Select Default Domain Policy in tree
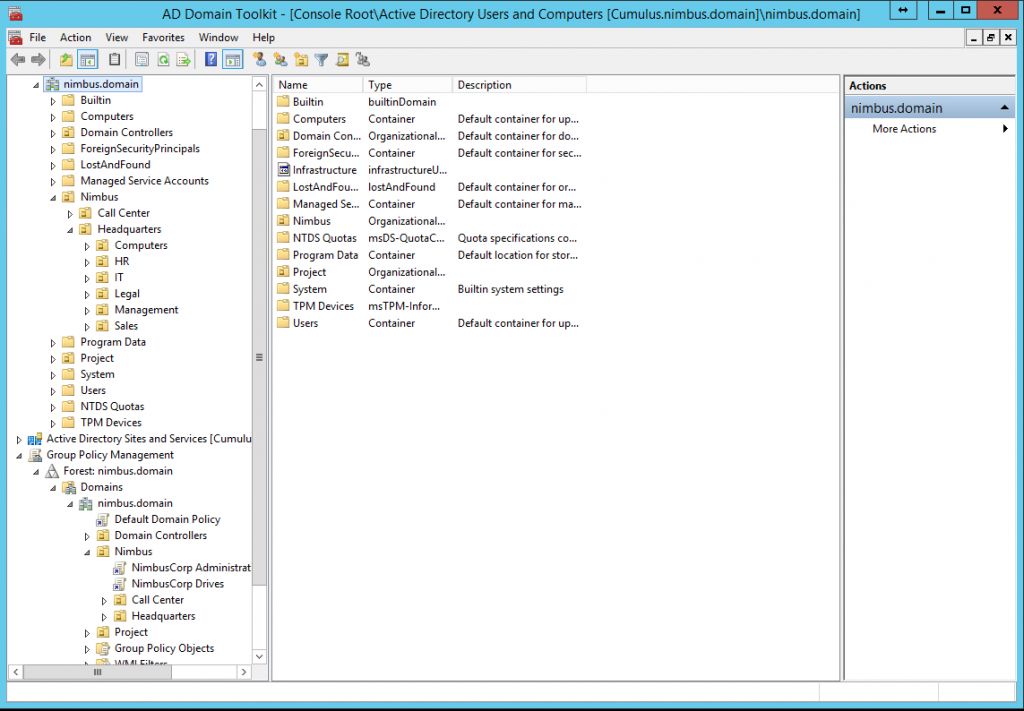This screenshot has height=711, width=1024. (167, 520)
